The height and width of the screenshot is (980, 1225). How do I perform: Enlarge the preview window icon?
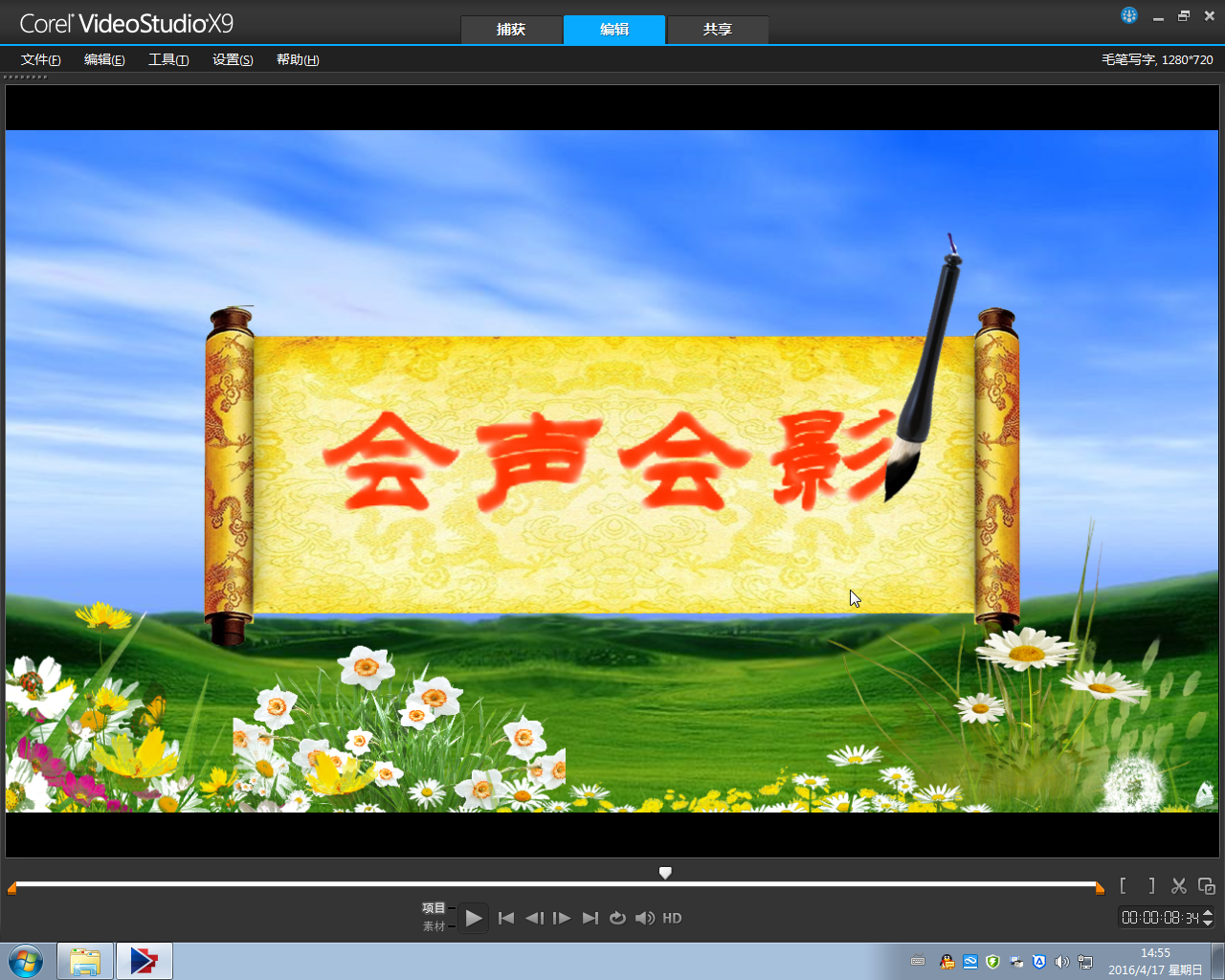1207,886
